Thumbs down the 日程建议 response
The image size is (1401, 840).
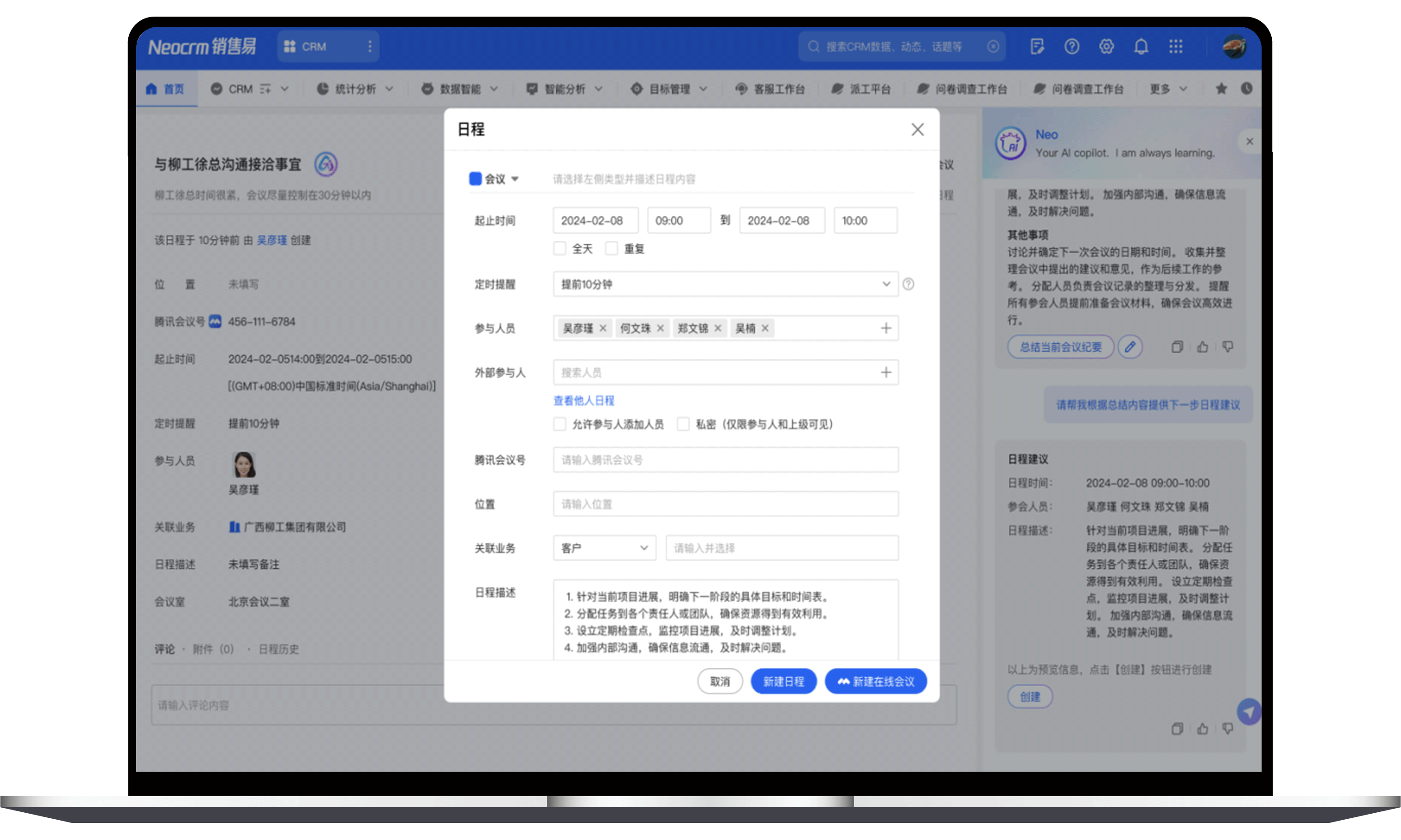(1227, 729)
